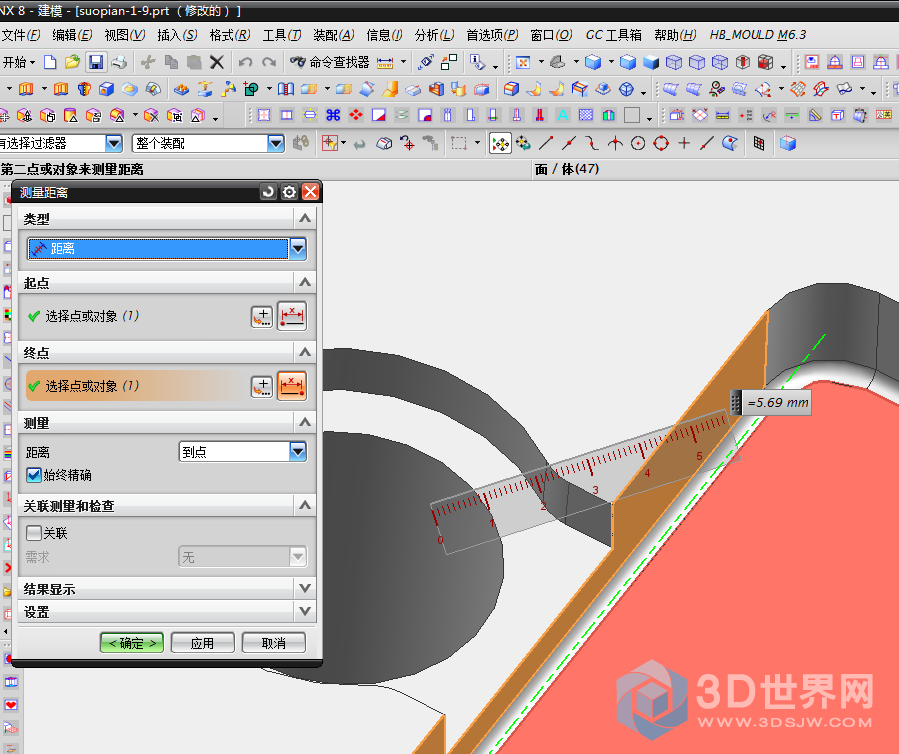Screen dimensions: 899x754
Task: Open dialog settings gear in 测量距离
Action: click(x=289, y=192)
